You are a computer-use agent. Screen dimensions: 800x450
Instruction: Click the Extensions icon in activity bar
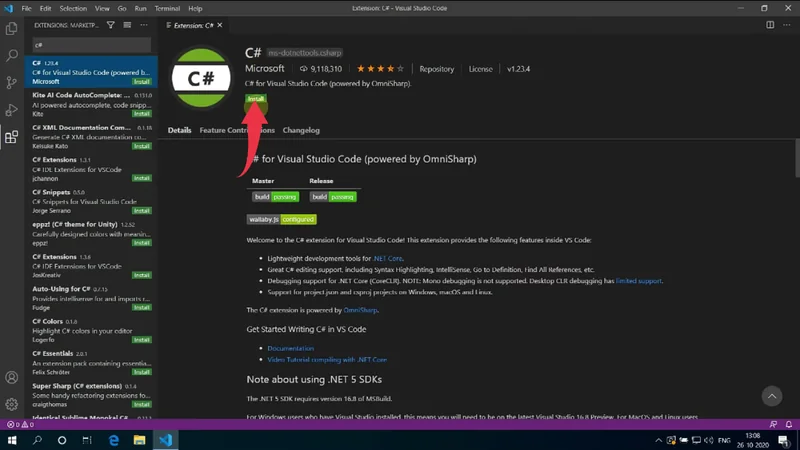tap(12, 137)
